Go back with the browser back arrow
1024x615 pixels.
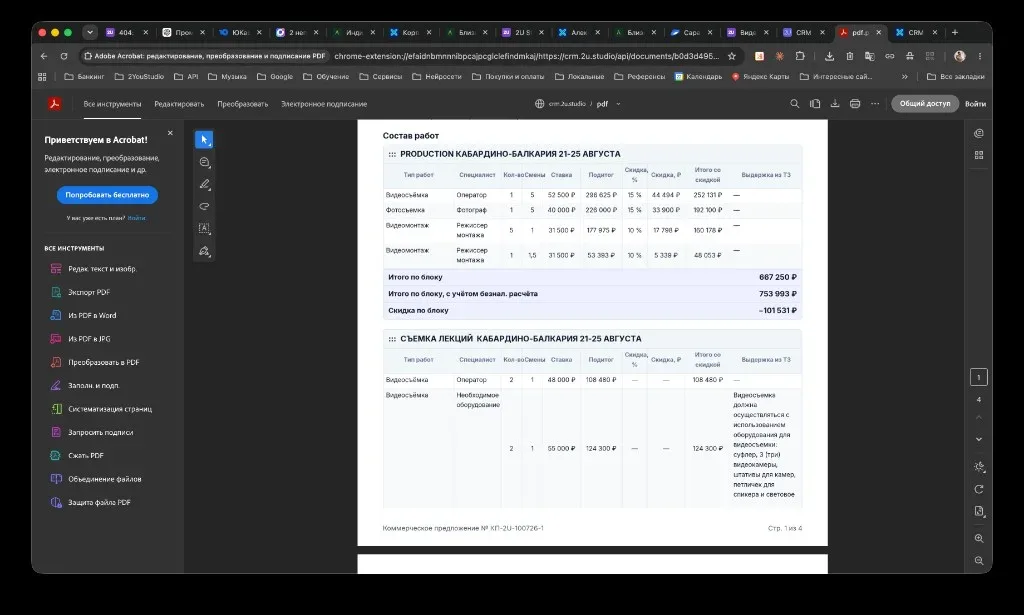tap(44, 56)
